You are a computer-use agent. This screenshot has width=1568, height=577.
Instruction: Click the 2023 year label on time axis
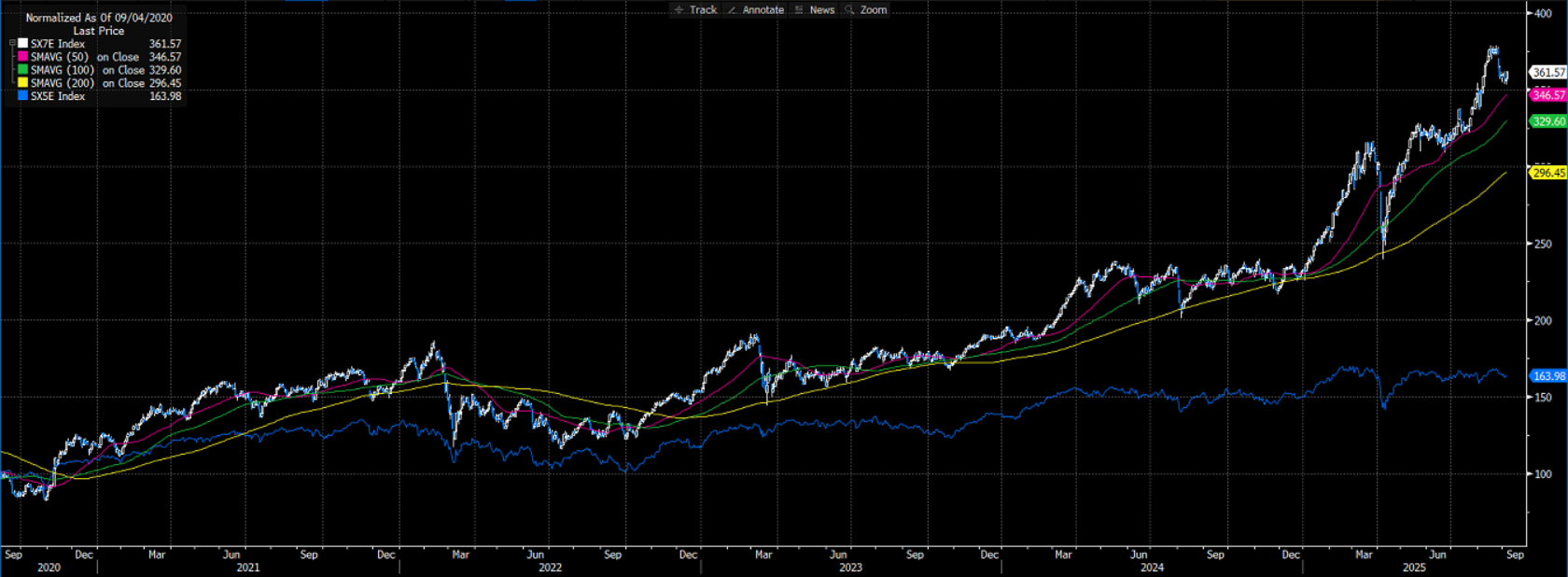(x=850, y=568)
